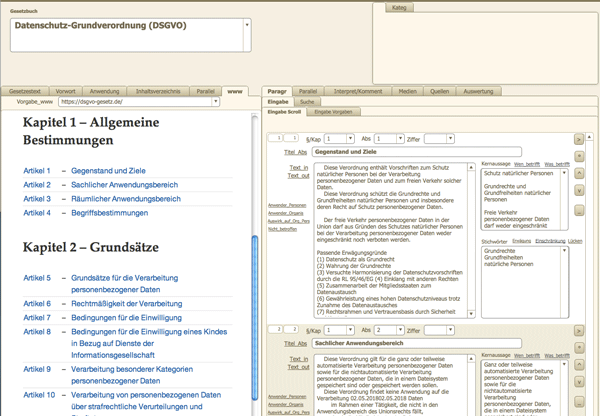Click the web page vertical scrollbar
This screenshot has width=600, height=416.
(254, 300)
